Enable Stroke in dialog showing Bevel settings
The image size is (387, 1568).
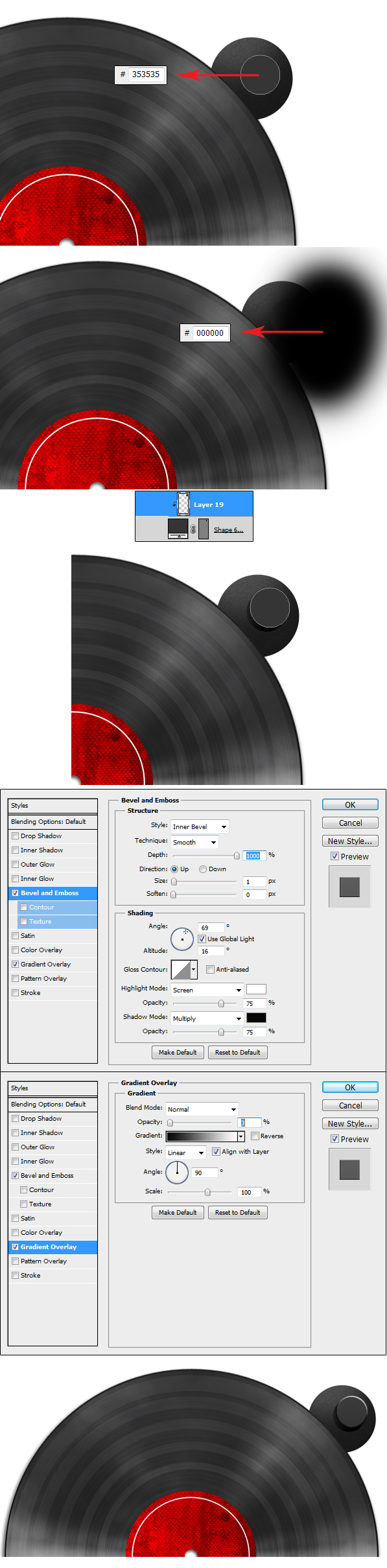point(15,993)
